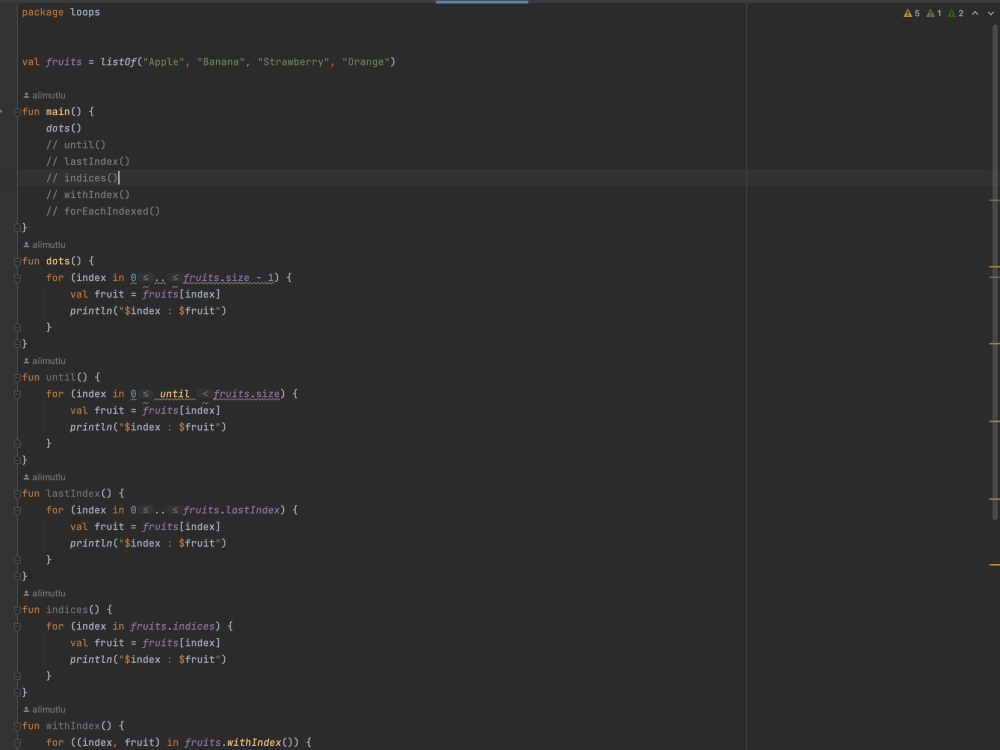Click the main function name
Viewport: 1000px width, 750px height.
pos(58,112)
